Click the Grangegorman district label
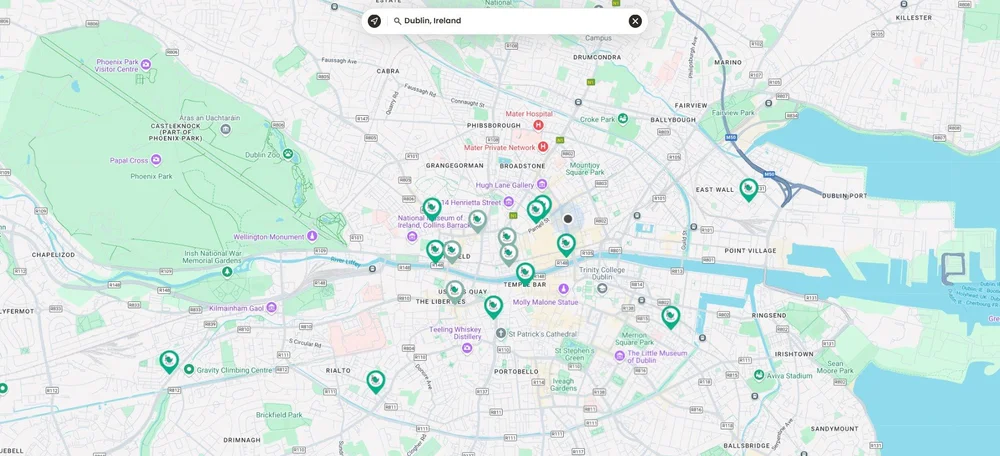Image resolution: width=1000 pixels, height=456 pixels. 455,165
